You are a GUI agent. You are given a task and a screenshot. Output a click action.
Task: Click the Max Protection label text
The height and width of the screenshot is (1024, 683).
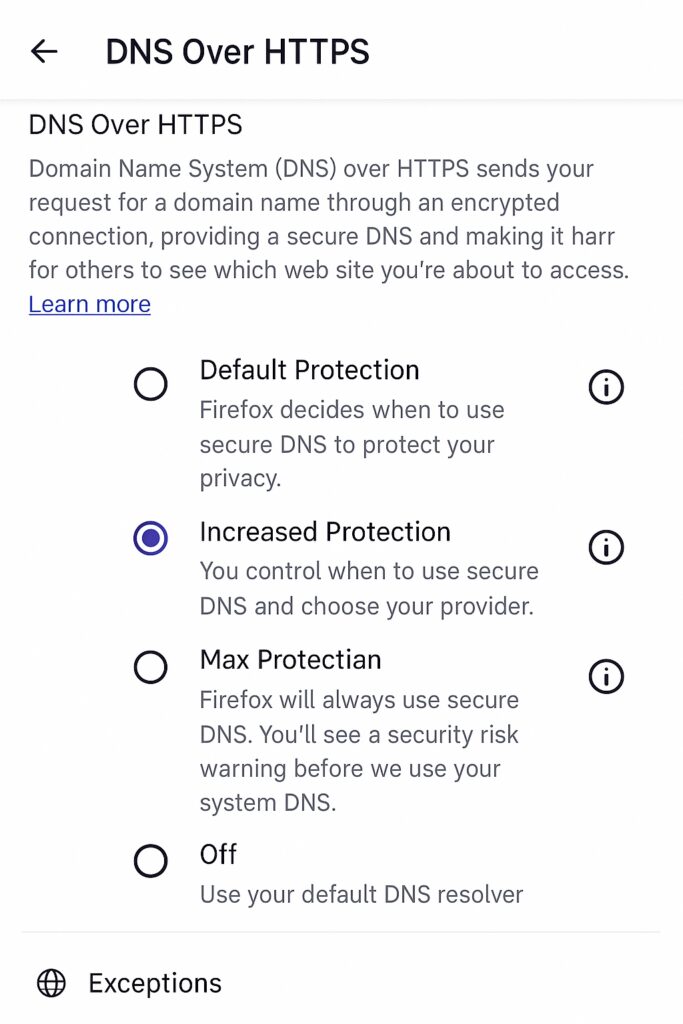(x=290, y=660)
